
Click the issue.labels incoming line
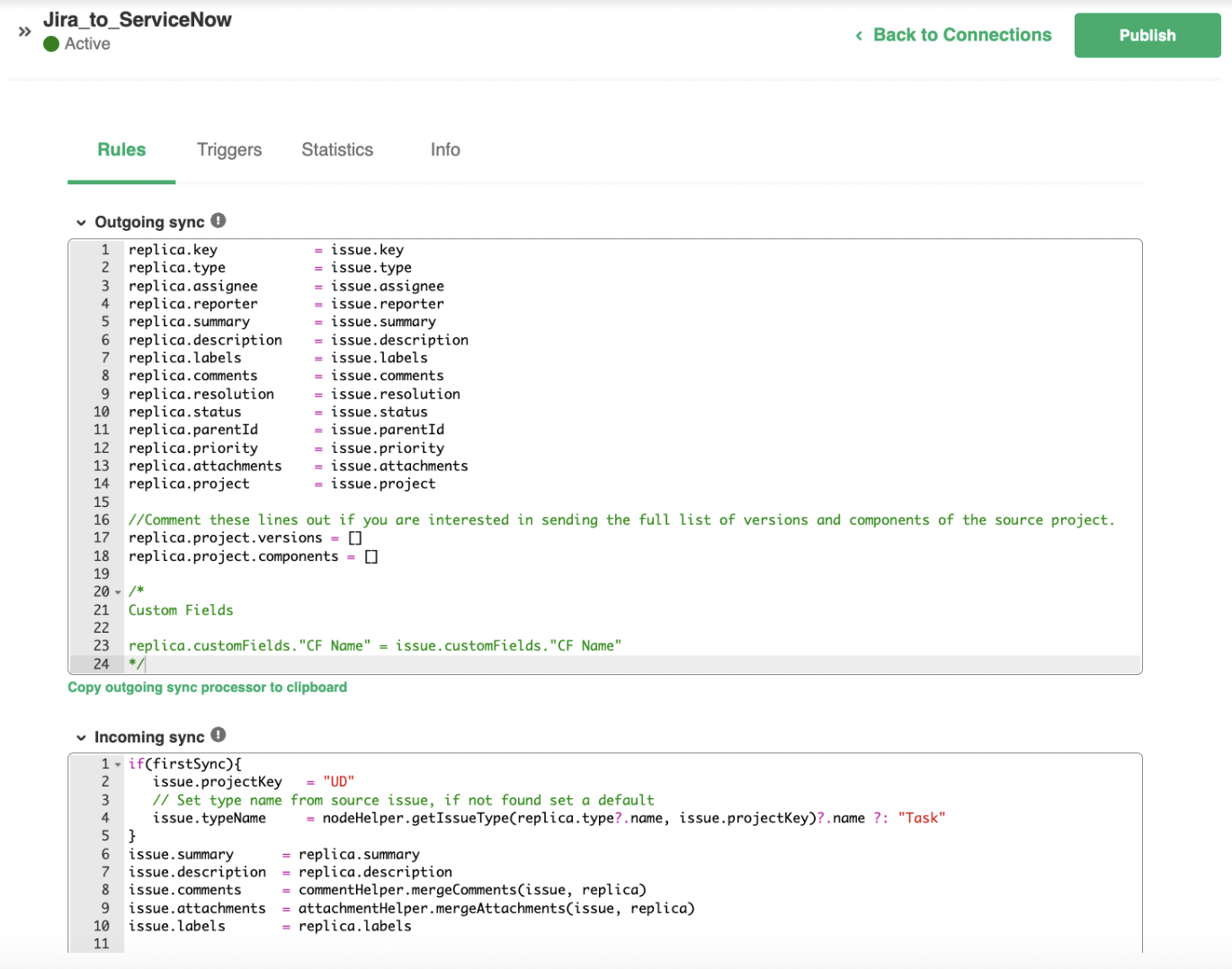point(270,926)
